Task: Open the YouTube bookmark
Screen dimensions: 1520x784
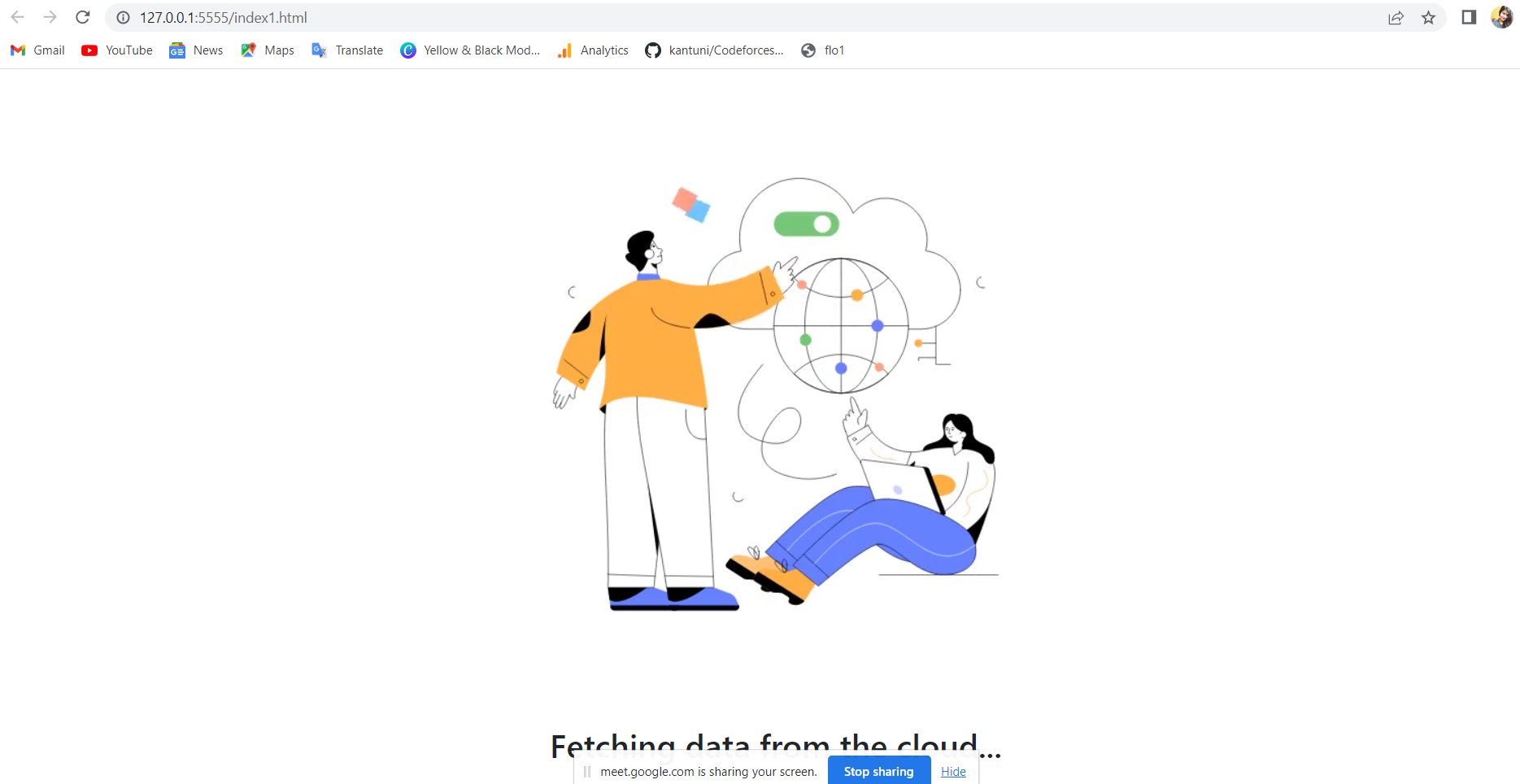Action: 117,50
